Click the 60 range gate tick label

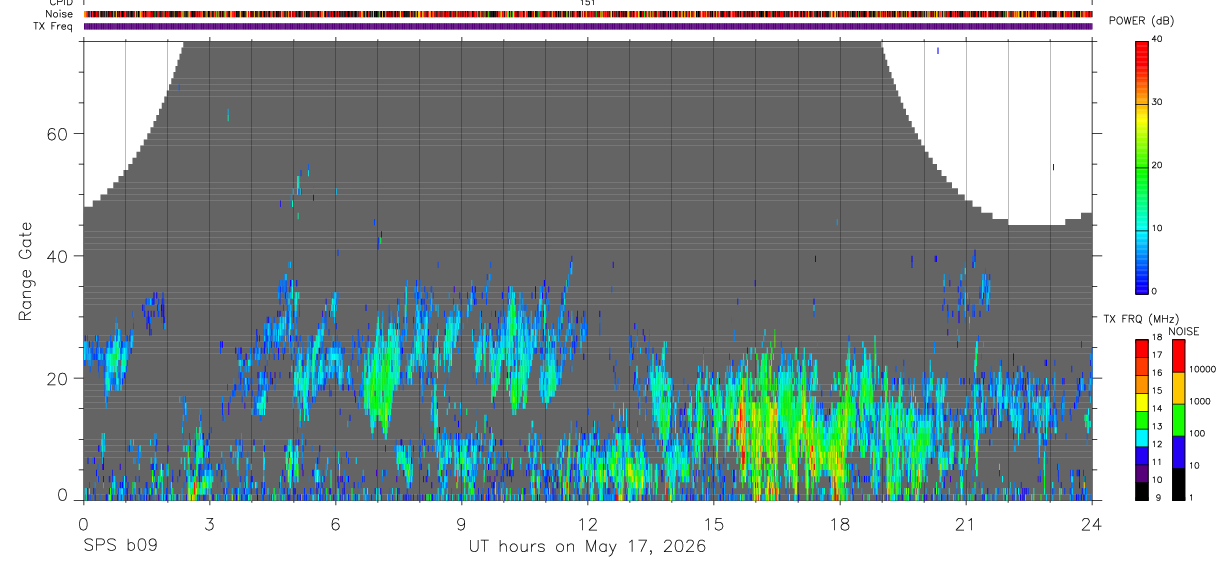pyautogui.click(x=58, y=134)
